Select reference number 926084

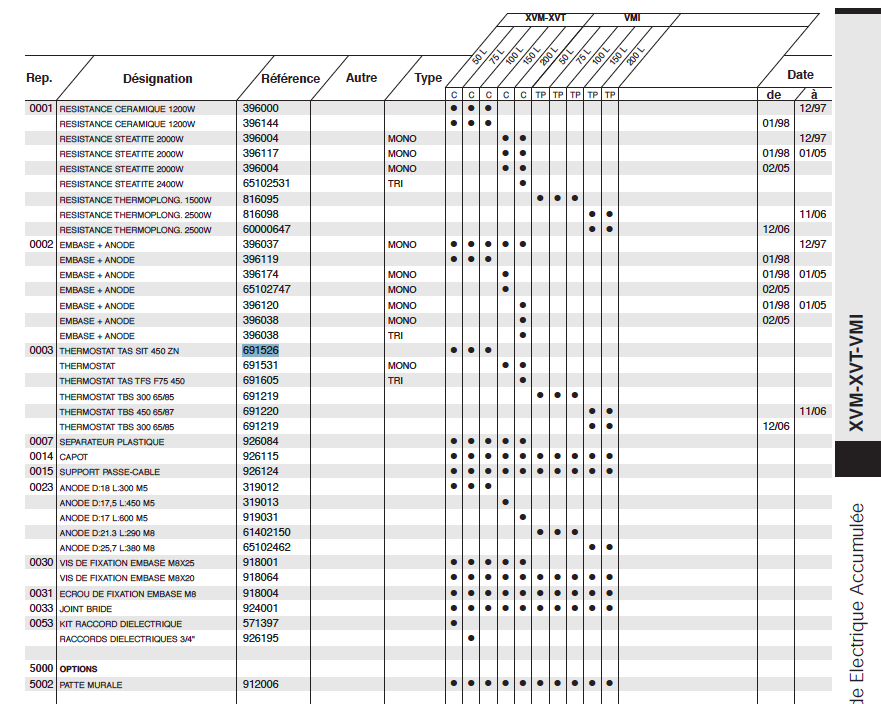coord(261,441)
